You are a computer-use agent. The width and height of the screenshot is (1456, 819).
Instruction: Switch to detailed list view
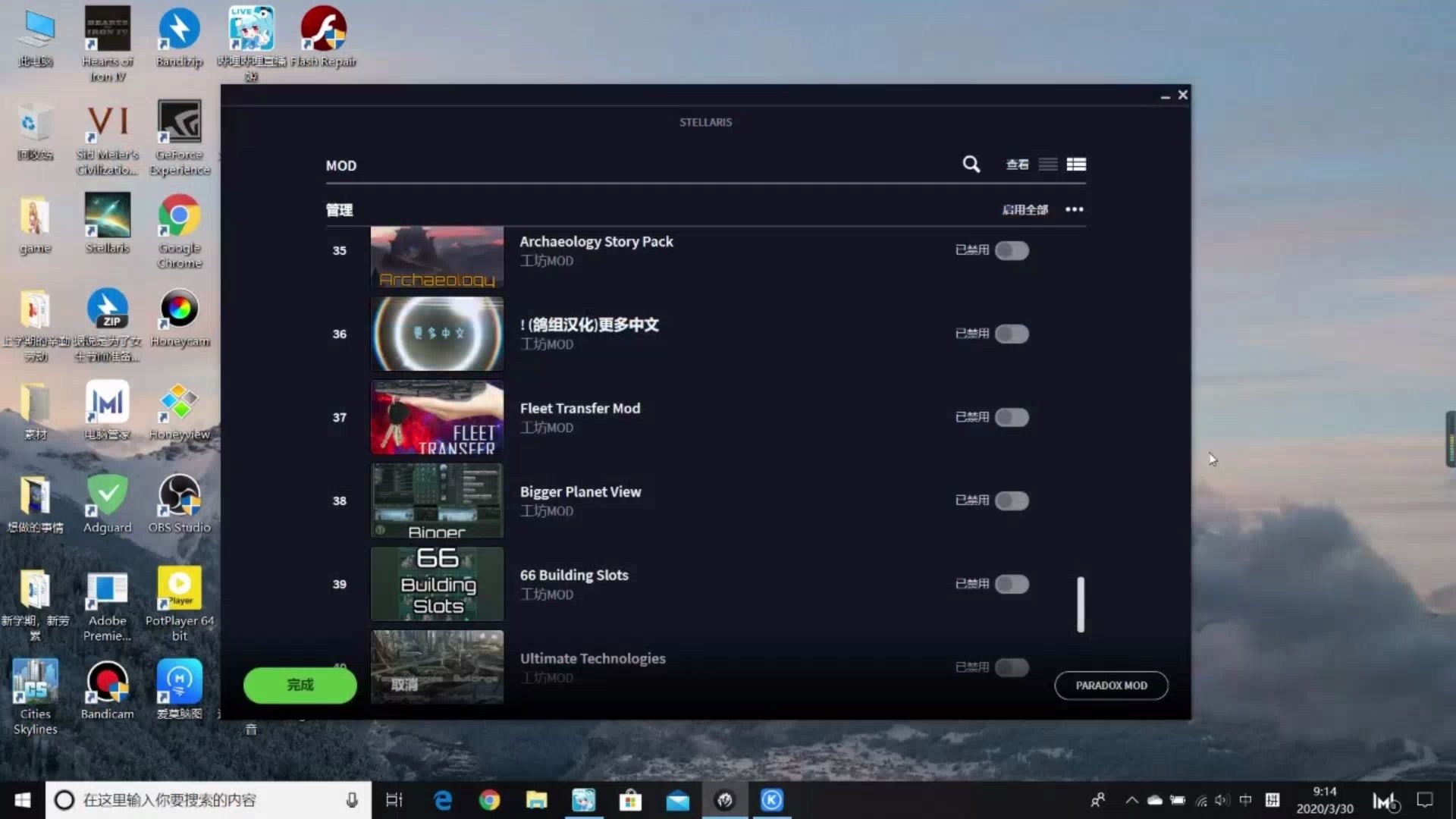[x=1076, y=165]
